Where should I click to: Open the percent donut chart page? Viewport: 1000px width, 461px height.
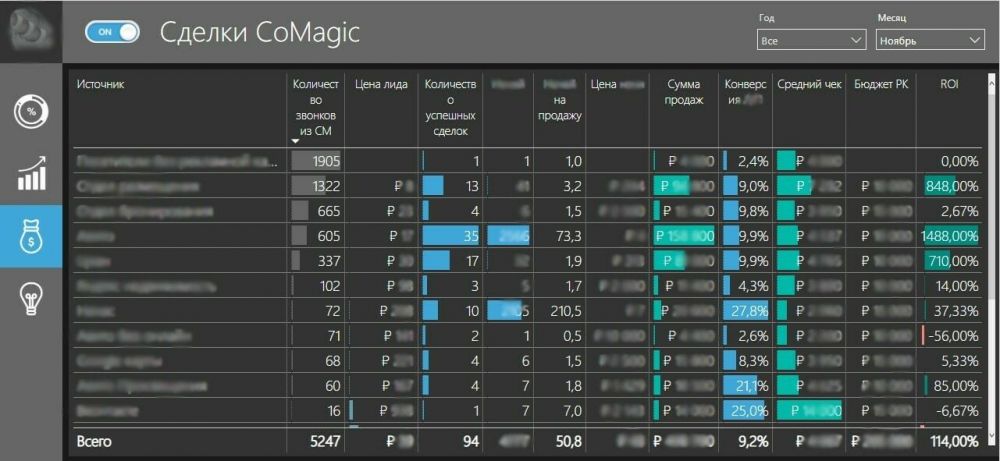tap(31, 112)
